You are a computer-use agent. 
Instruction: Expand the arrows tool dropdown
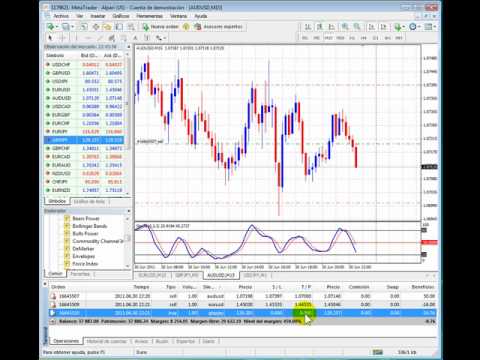click(x=164, y=38)
